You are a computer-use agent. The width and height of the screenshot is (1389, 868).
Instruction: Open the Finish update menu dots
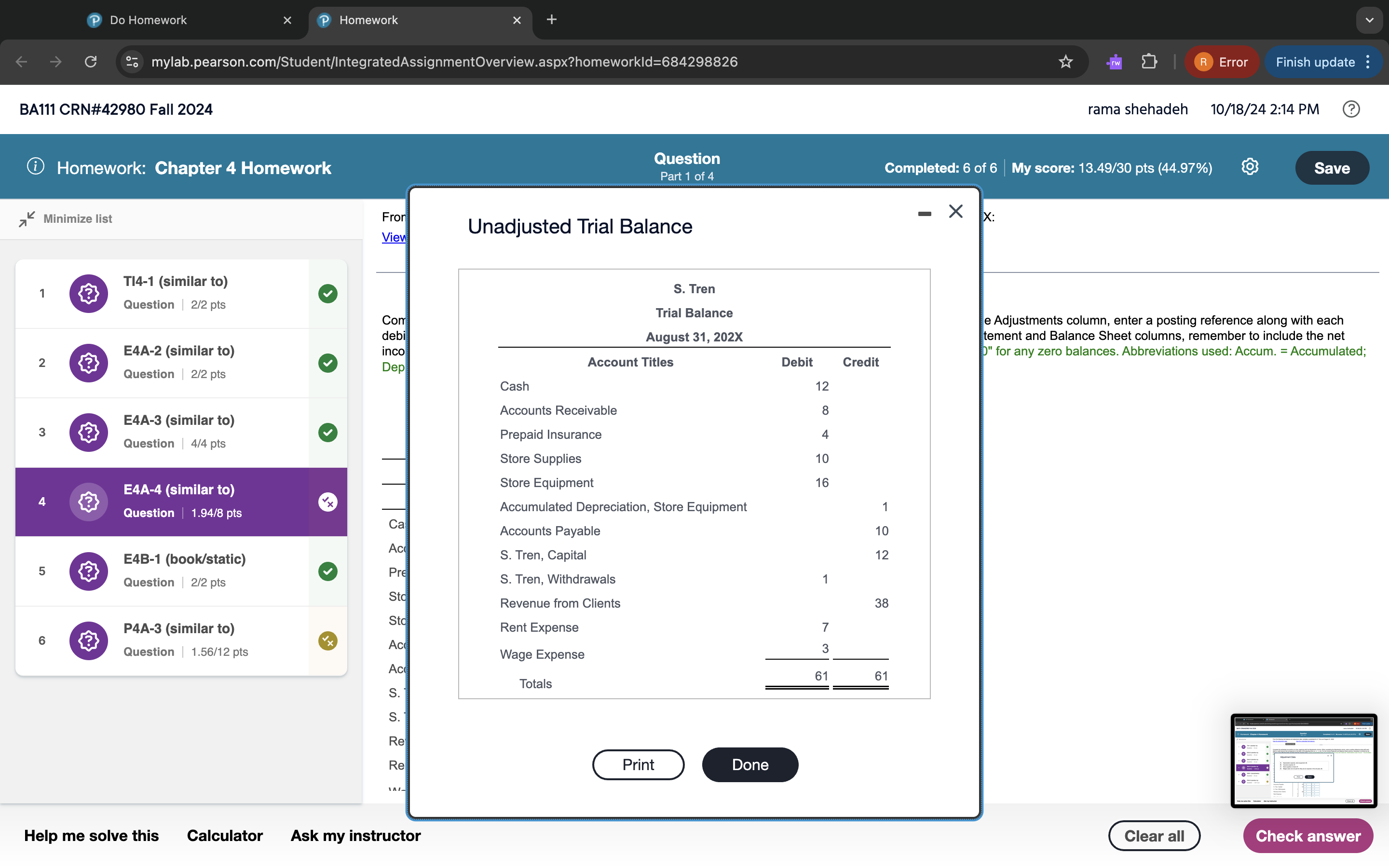tap(1369, 62)
